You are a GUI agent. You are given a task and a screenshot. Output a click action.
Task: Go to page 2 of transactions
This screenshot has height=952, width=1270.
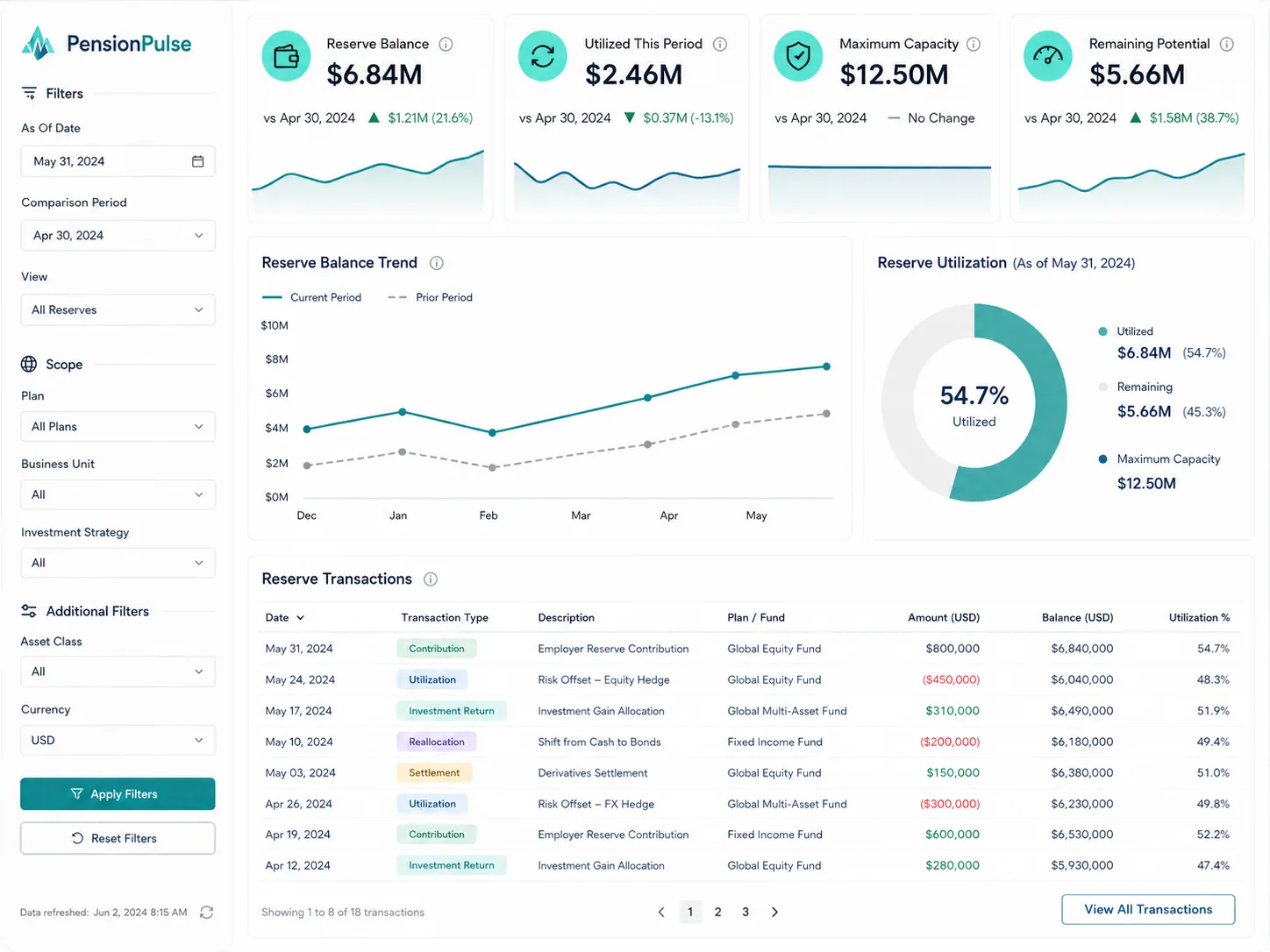[717, 913]
